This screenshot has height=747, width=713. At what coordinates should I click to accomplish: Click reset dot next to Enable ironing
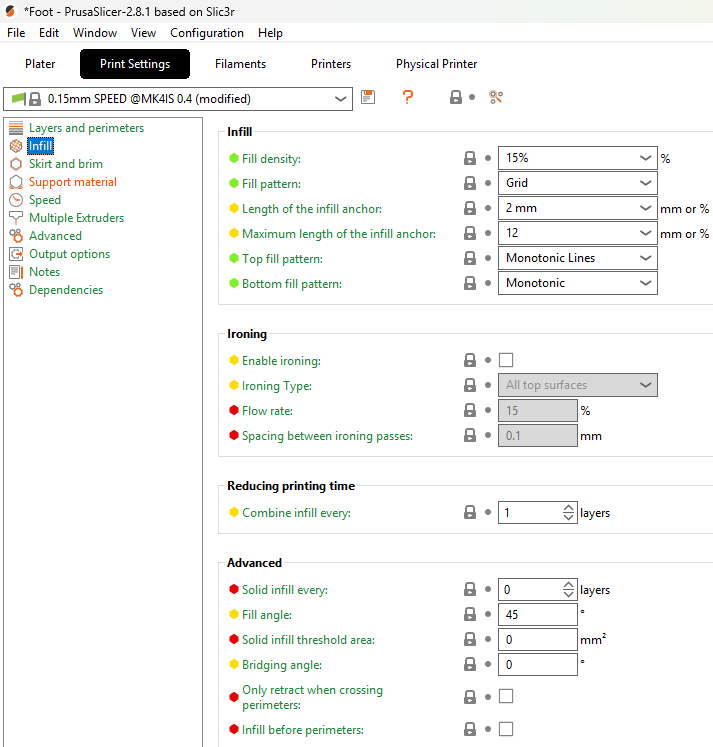pyautogui.click(x=488, y=360)
